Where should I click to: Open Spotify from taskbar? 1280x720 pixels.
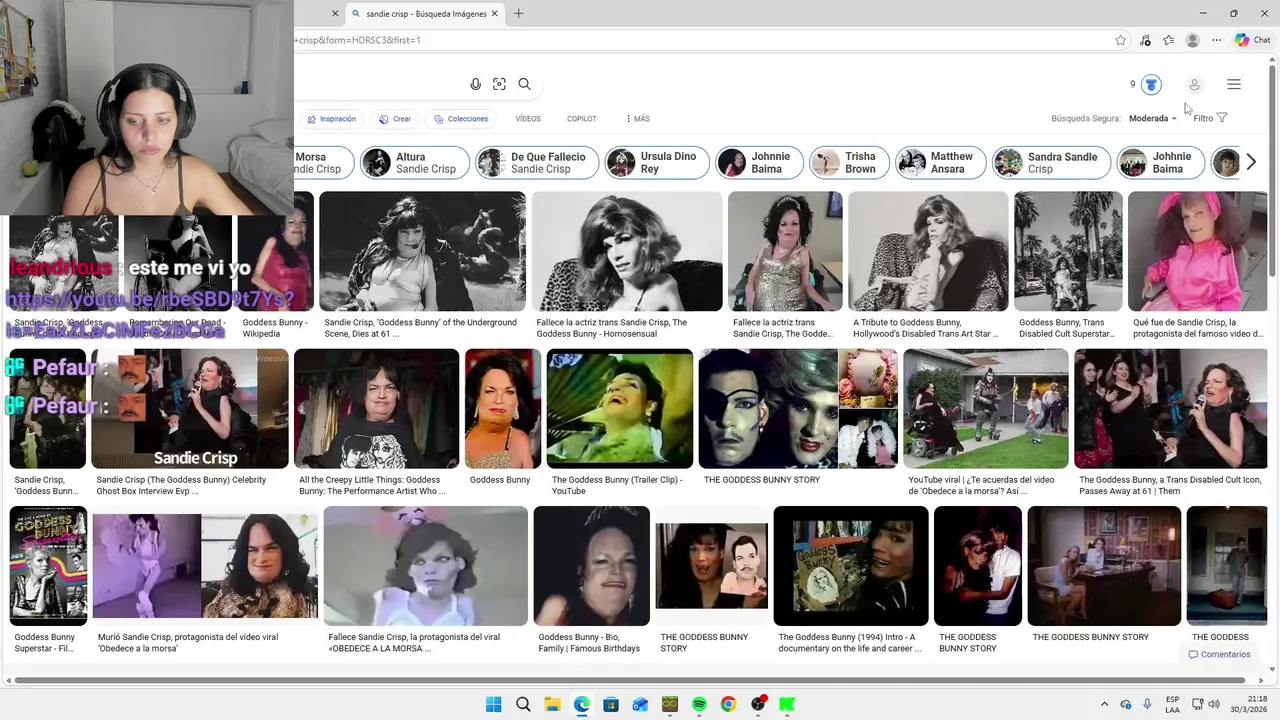click(699, 704)
